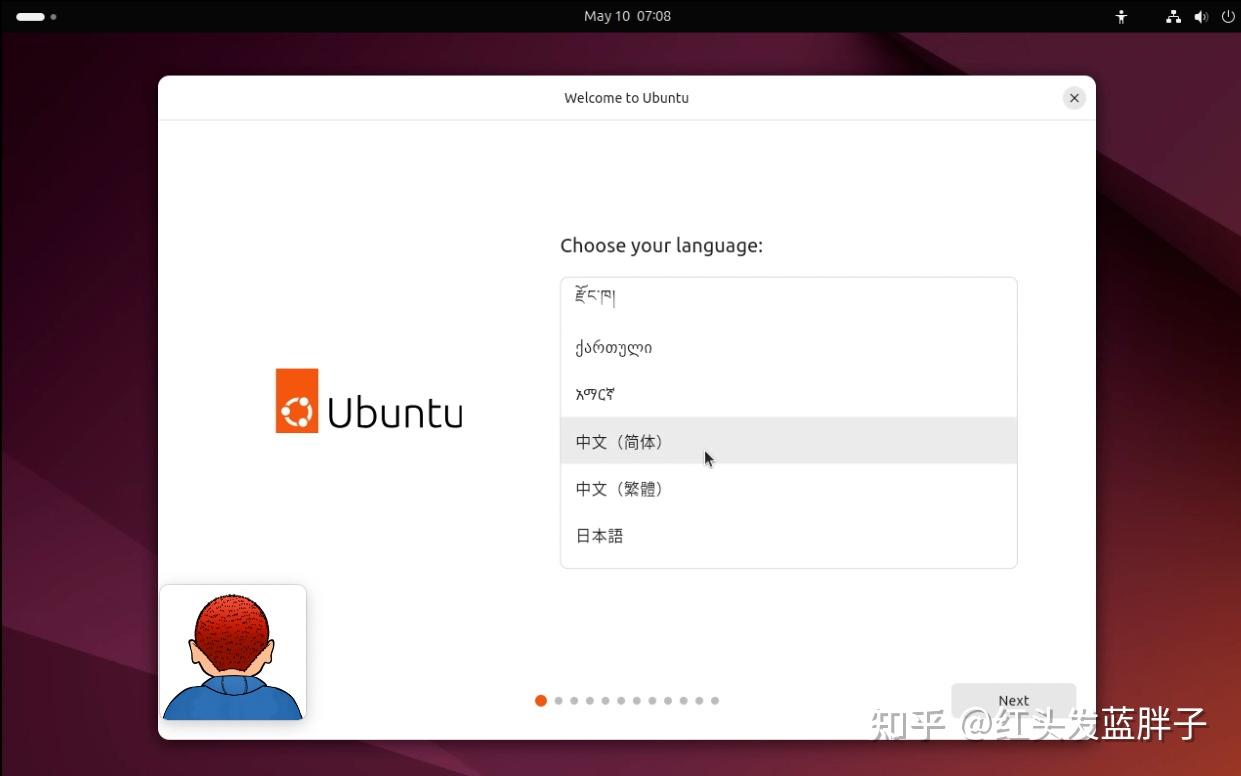Select 中文（繁體） language option
The image size is (1241, 776).
coord(618,488)
